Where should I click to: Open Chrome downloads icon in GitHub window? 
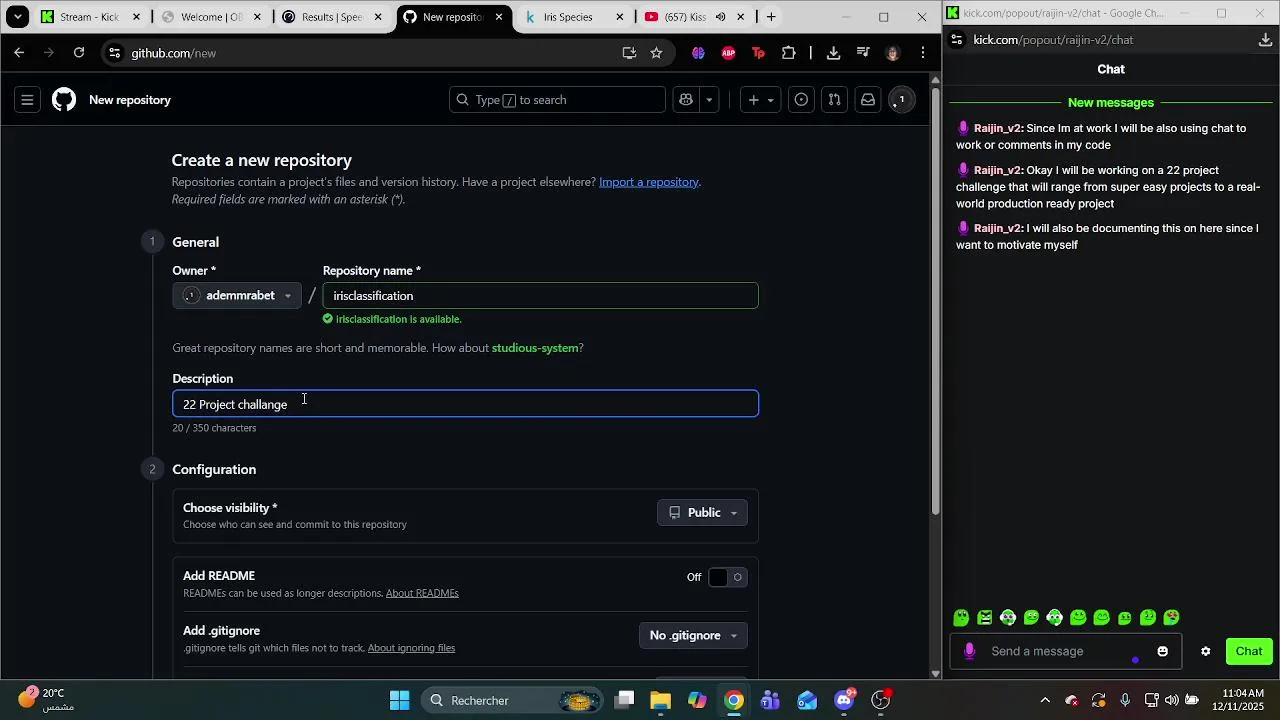[x=833, y=53]
